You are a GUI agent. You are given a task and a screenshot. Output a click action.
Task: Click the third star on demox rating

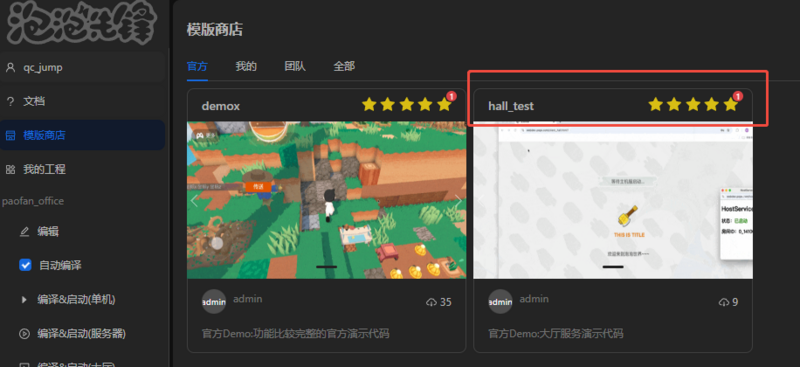pos(407,105)
